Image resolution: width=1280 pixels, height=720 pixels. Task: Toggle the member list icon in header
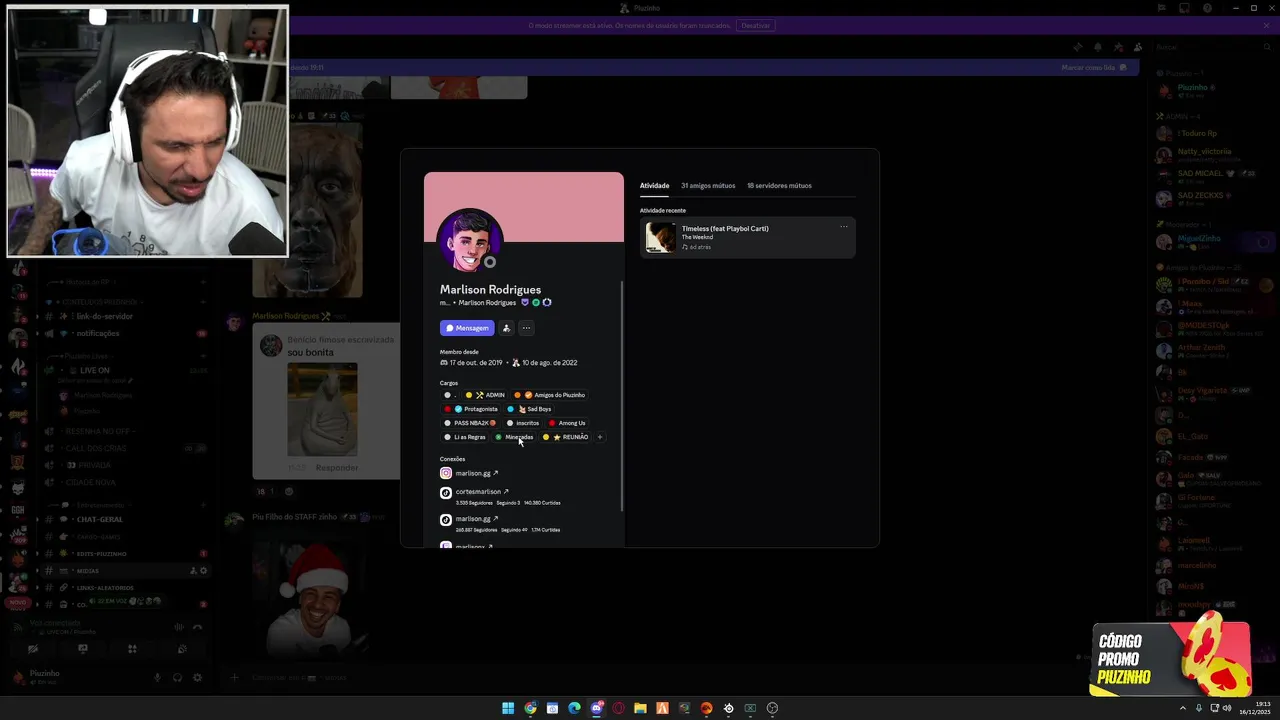coord(1138,47)
